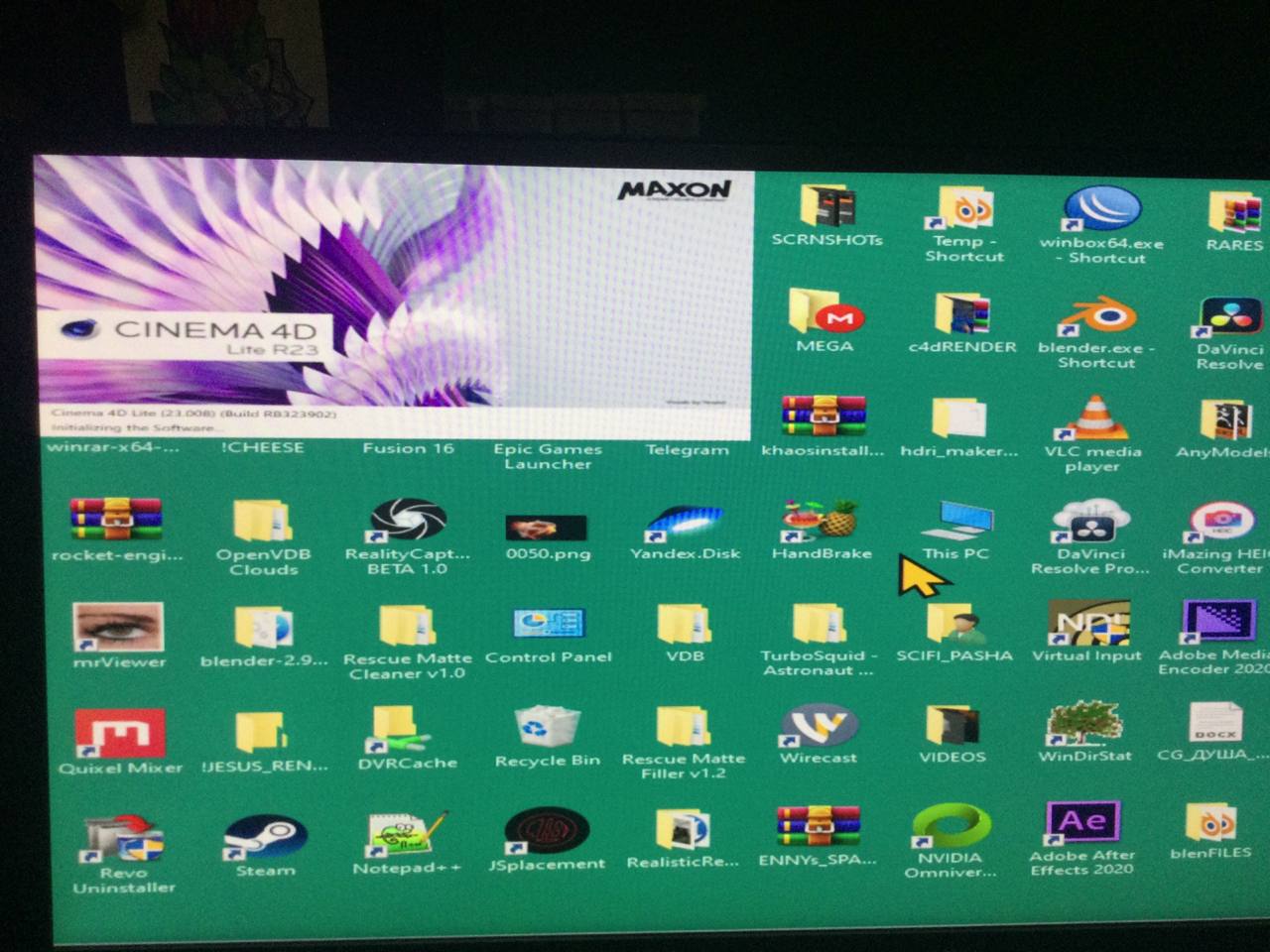Open the VDB folder
Viewport: 1270px width, 952px height.
(x=686, y=624)
